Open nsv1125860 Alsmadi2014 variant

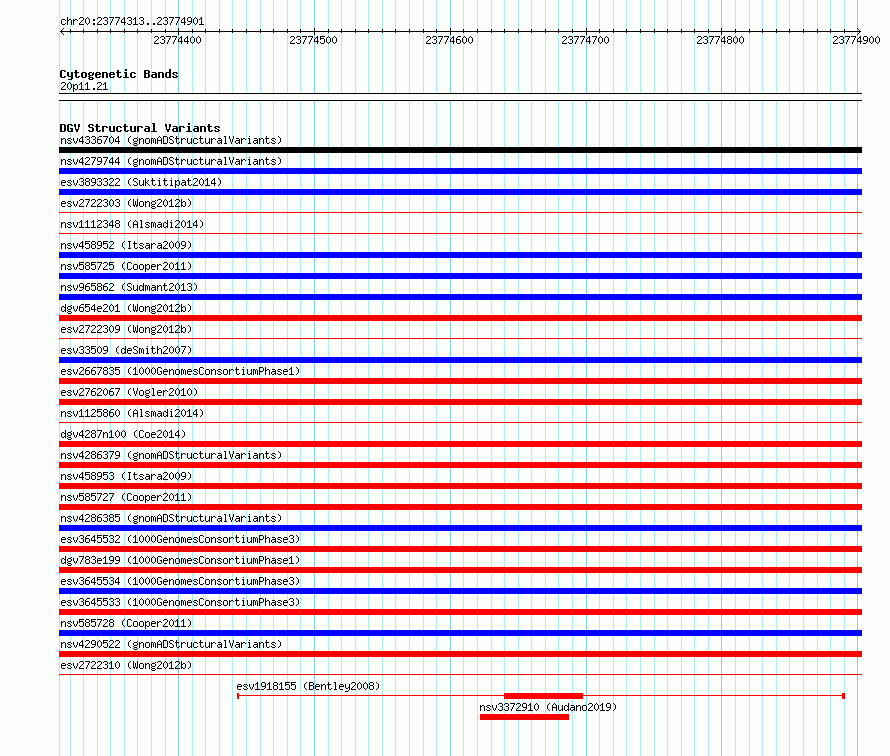[132, 413]
